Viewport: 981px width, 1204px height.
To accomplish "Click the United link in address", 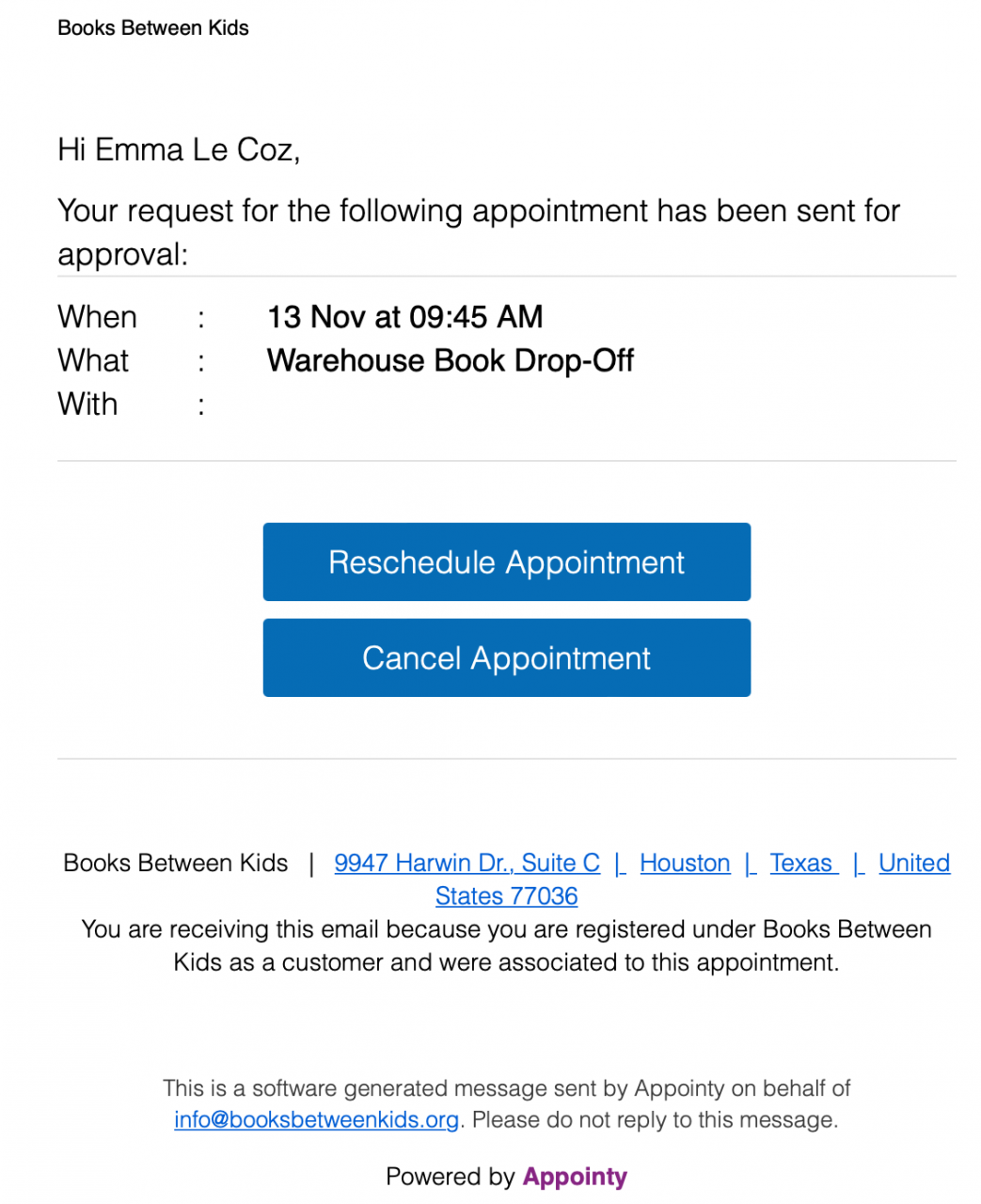I will [913, 863].
